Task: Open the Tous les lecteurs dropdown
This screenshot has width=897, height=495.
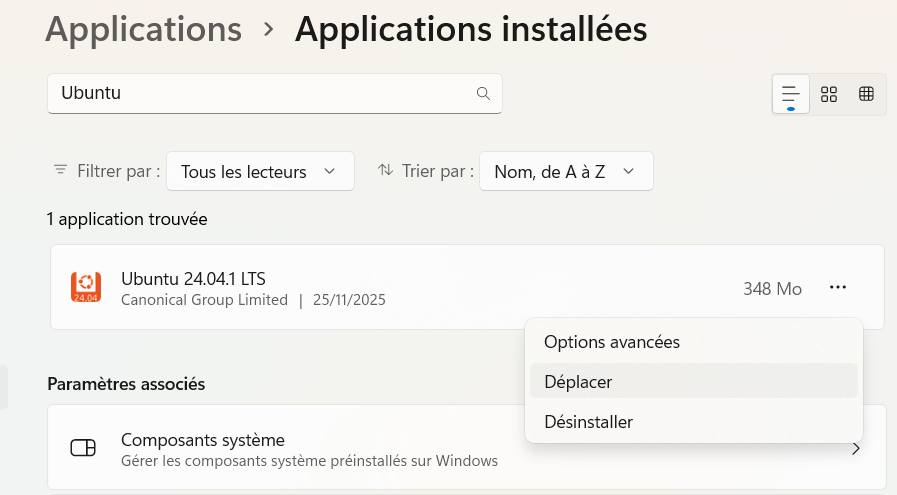Action: click(x=260, y=171)
